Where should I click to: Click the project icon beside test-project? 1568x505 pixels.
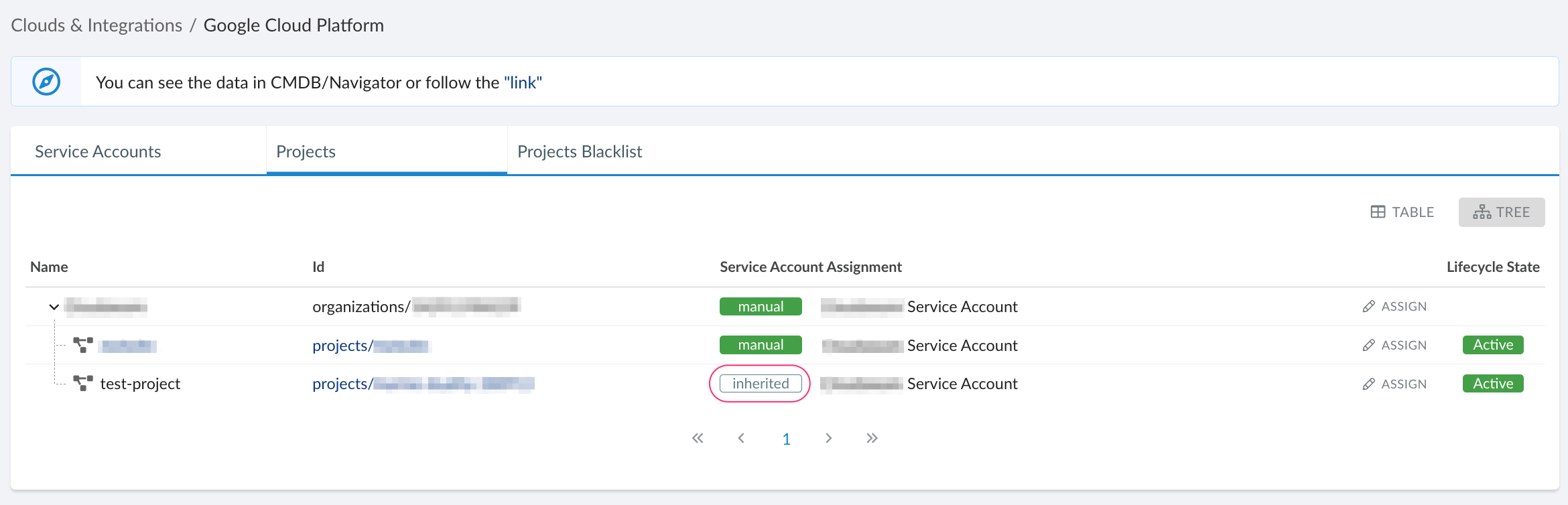(83, 383)
